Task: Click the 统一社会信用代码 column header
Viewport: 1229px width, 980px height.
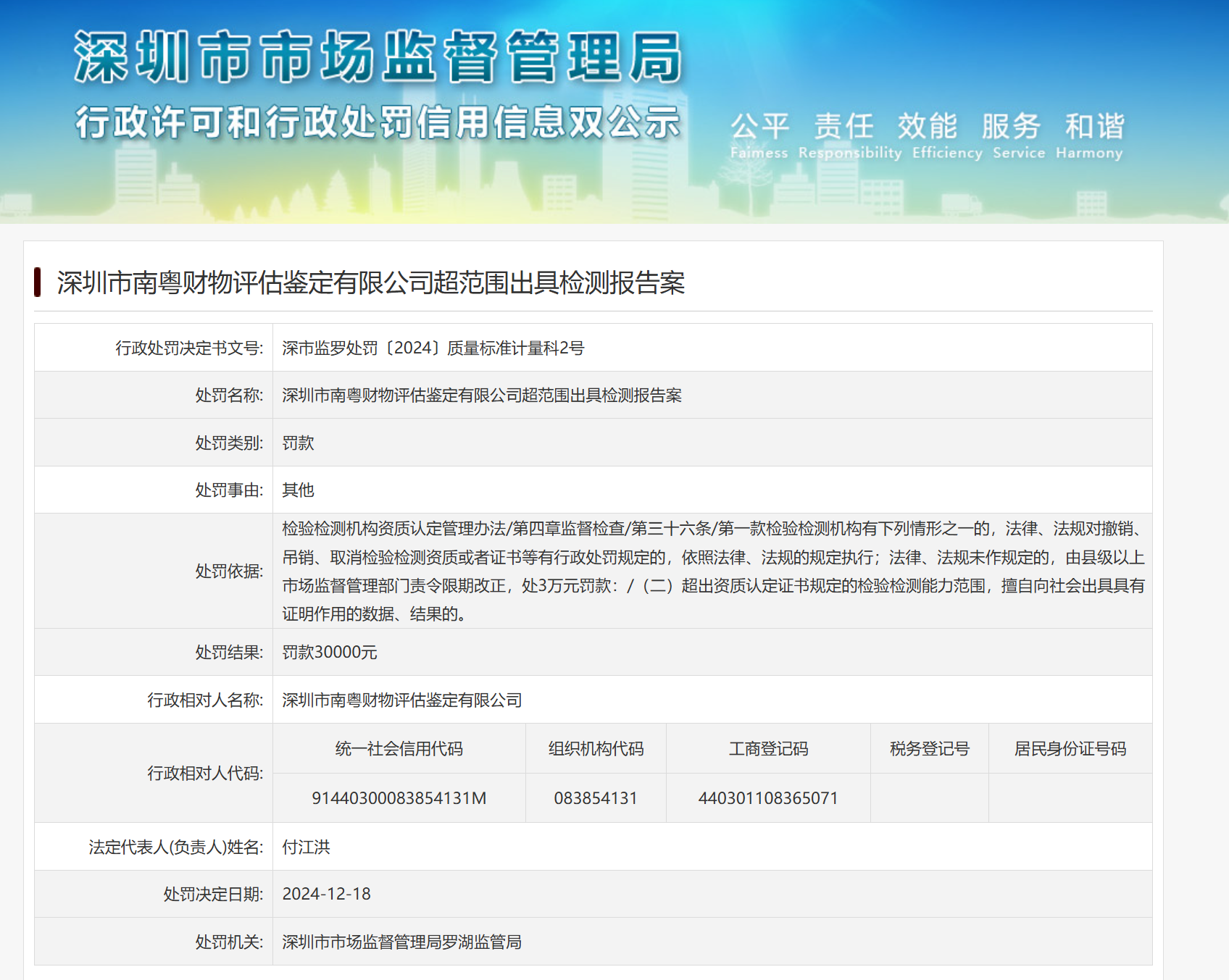Action: pos(399,749)
